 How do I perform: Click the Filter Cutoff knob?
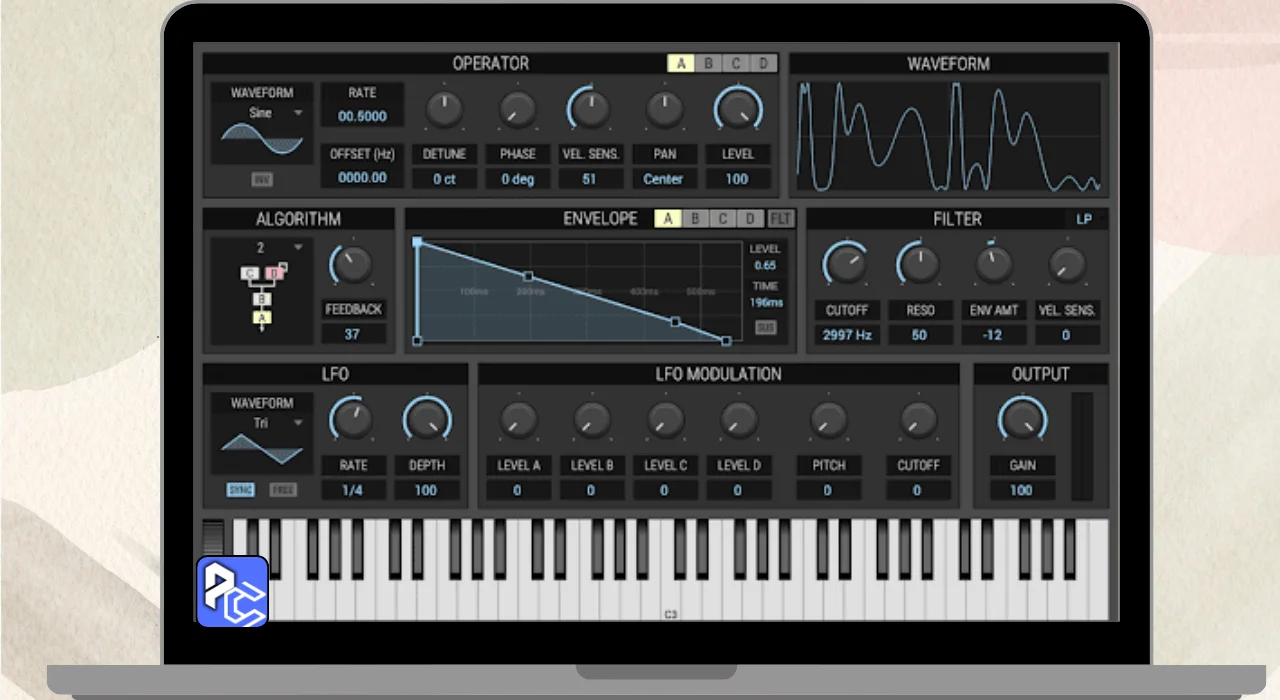pyautogui.click(x=846, y=264)
